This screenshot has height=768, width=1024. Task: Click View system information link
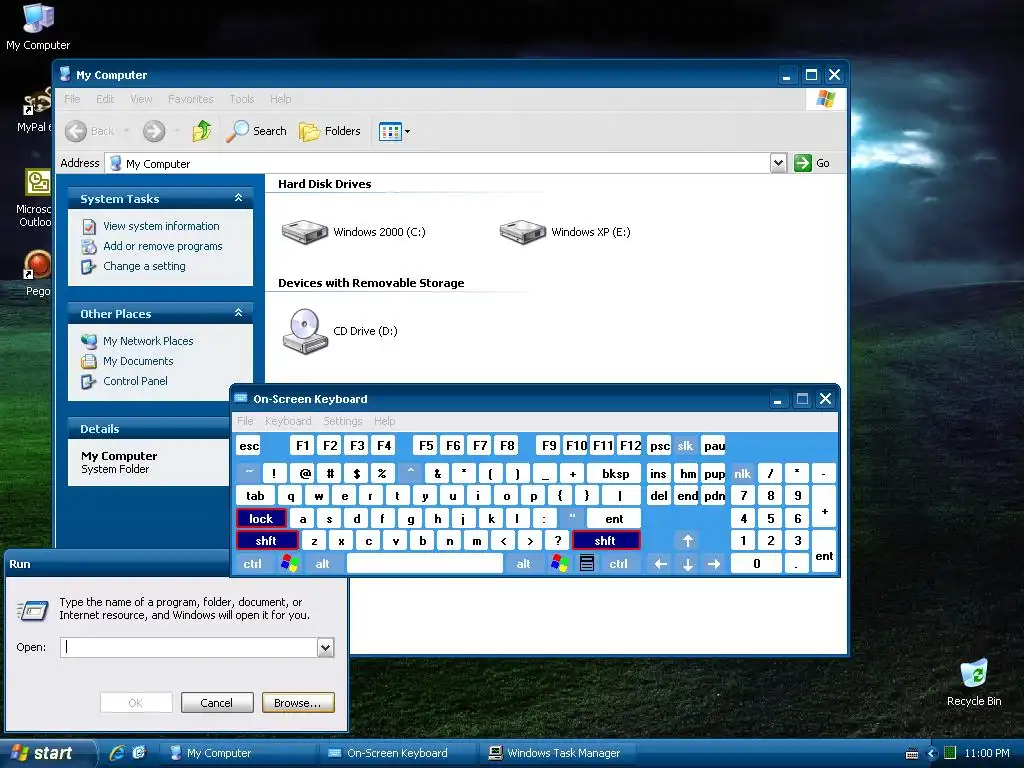pos(161,226)
